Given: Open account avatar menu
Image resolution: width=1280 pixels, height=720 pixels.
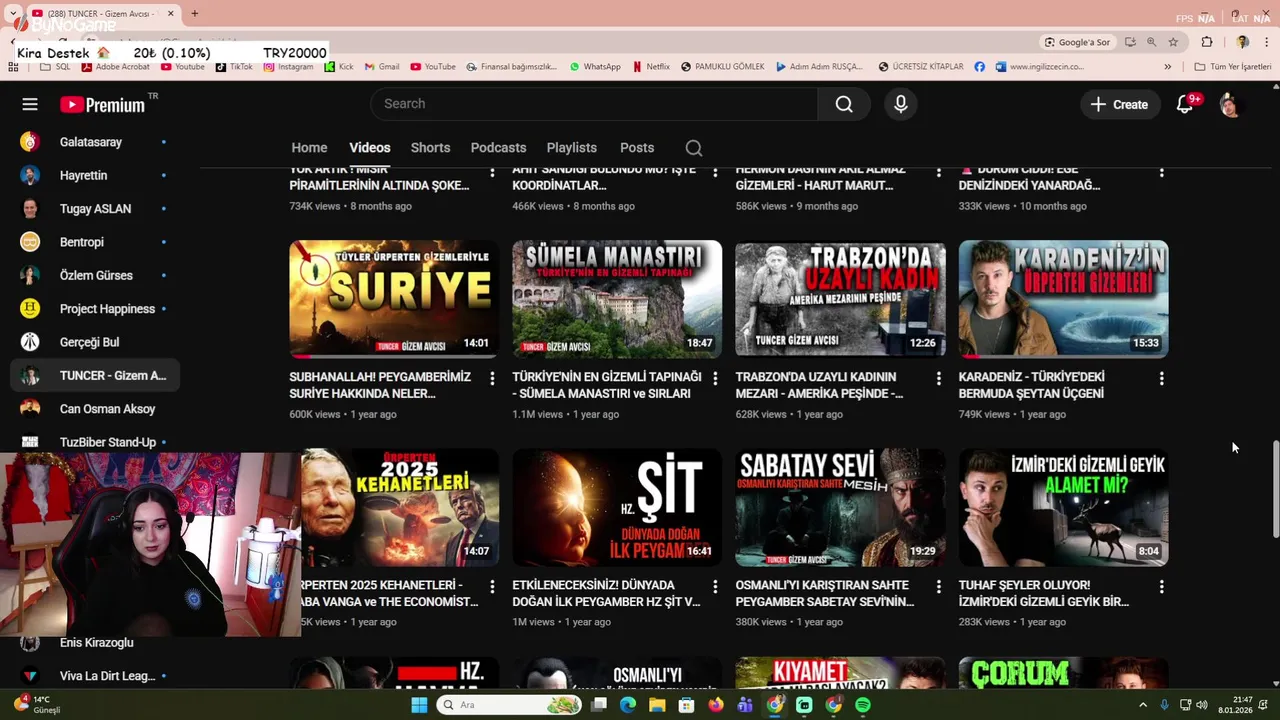Looking at the screenshot, I should (x=1229, y=104).
